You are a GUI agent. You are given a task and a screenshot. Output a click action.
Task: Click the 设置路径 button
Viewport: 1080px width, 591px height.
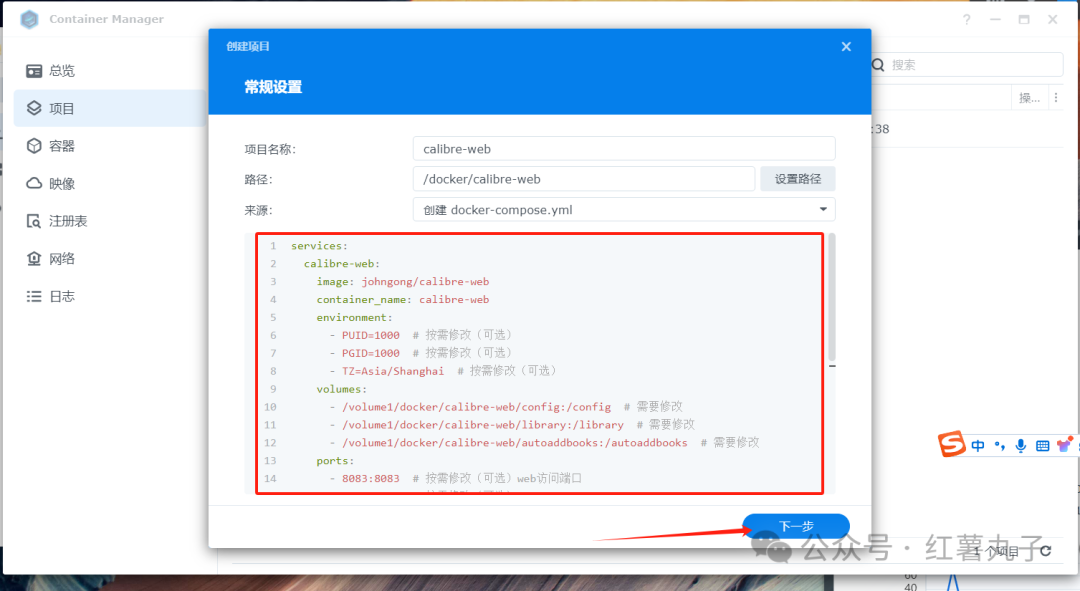tap(798, 179)
